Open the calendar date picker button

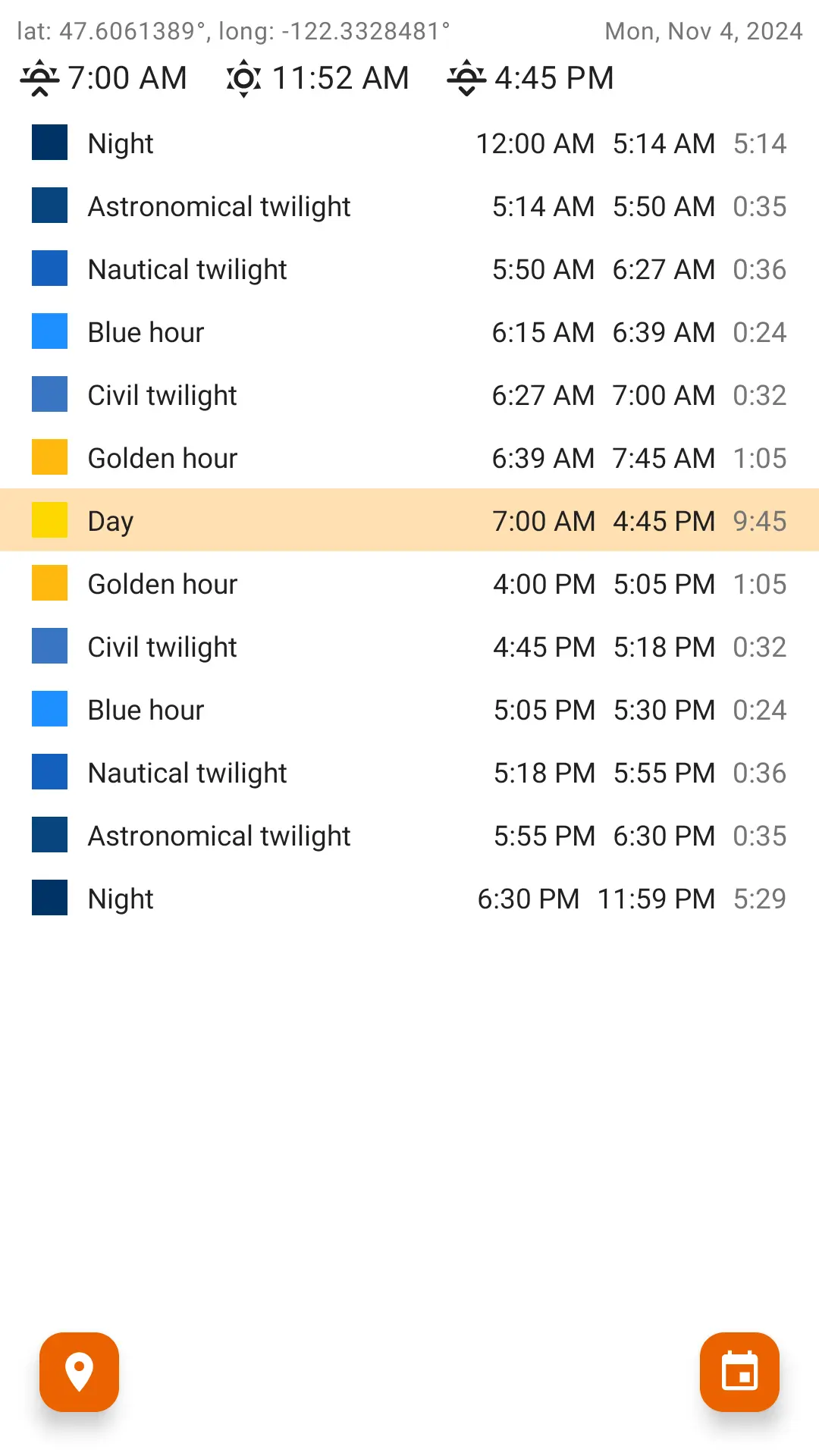pyautogui.click(x=739, y=1372)
